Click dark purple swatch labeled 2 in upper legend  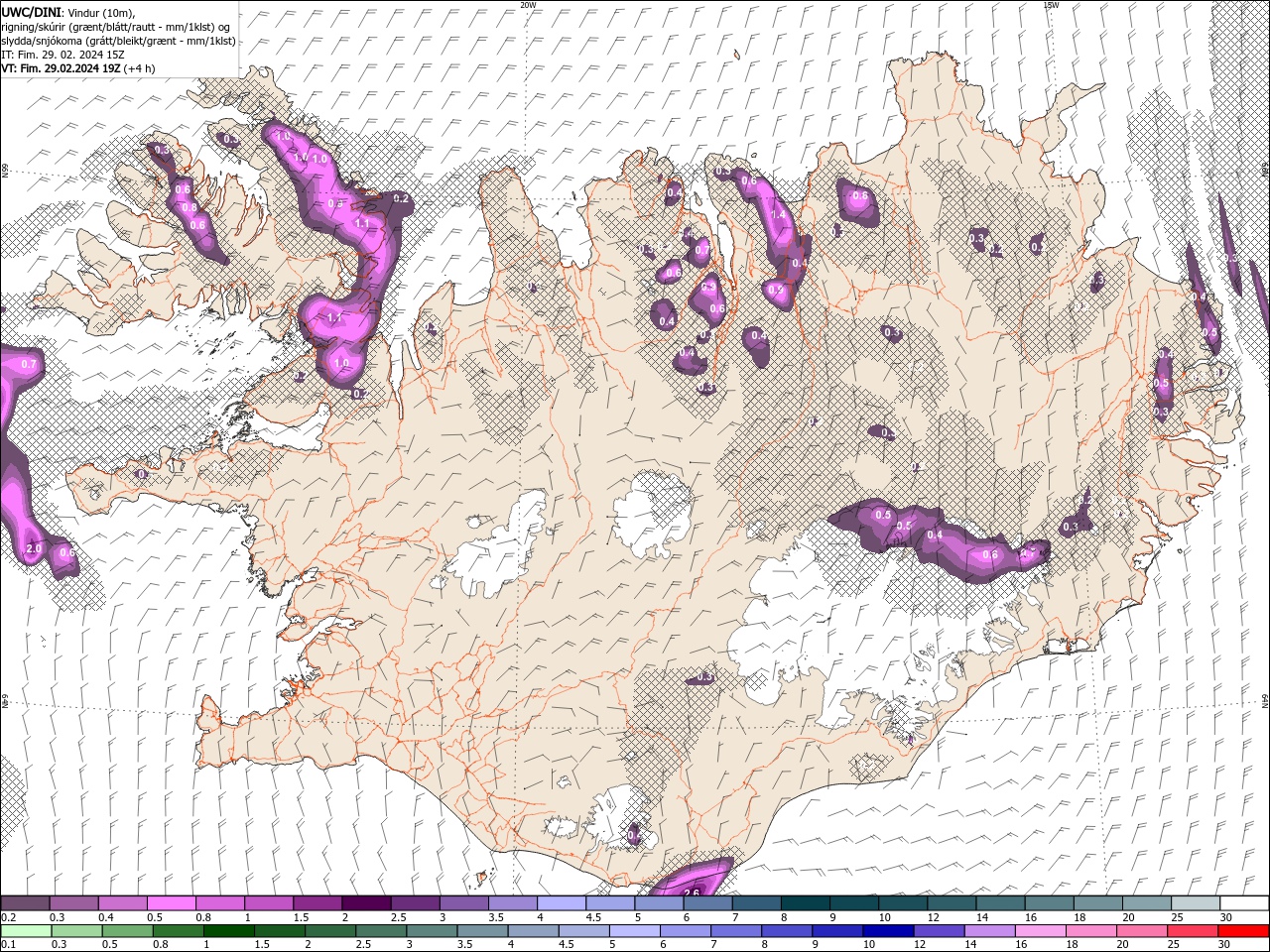[x=366, y=903]
